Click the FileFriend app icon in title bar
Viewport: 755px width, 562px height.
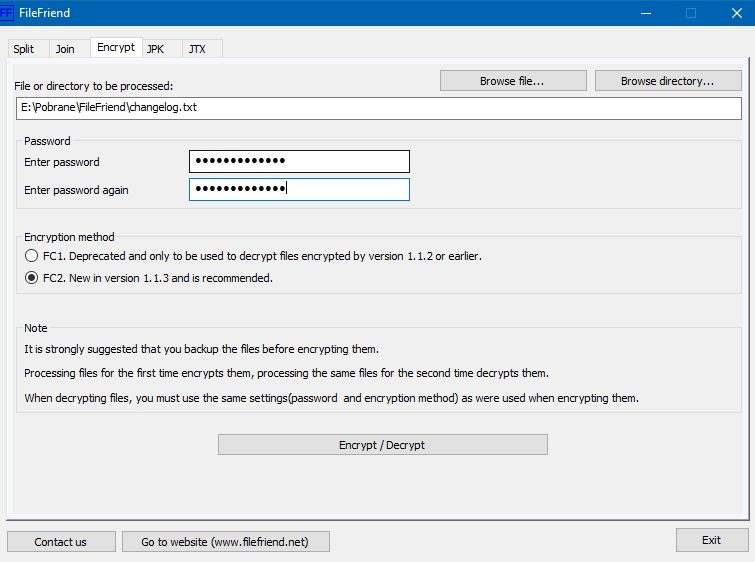[6, 13]
